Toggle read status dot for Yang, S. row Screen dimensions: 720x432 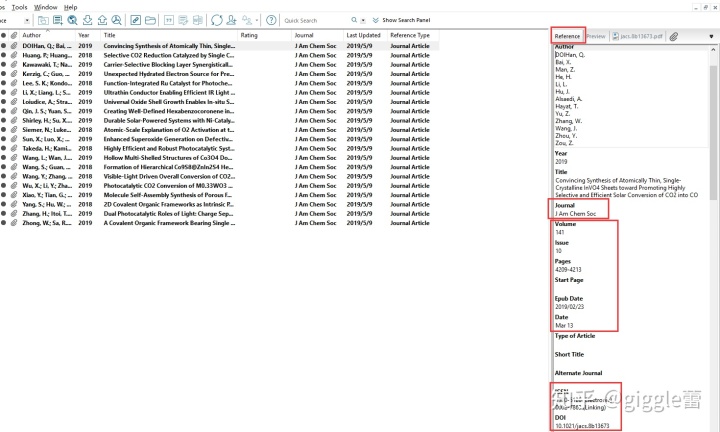[4, 204]
